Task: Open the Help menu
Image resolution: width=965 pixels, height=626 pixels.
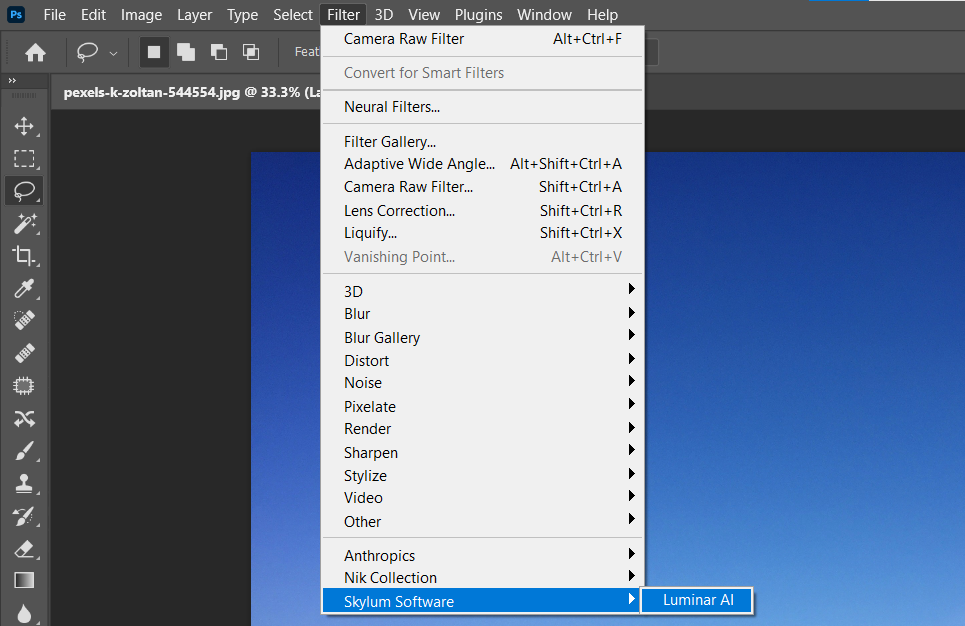Action: [x=602, y=15]
